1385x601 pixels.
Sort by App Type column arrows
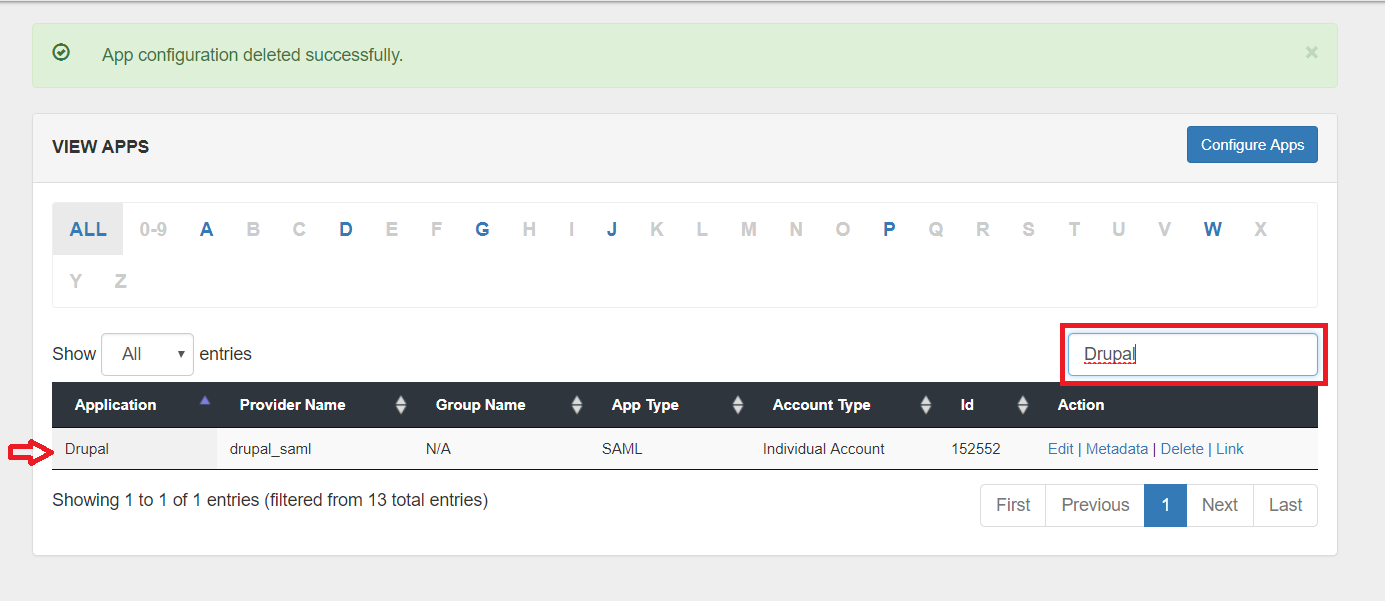click(738, 405)
